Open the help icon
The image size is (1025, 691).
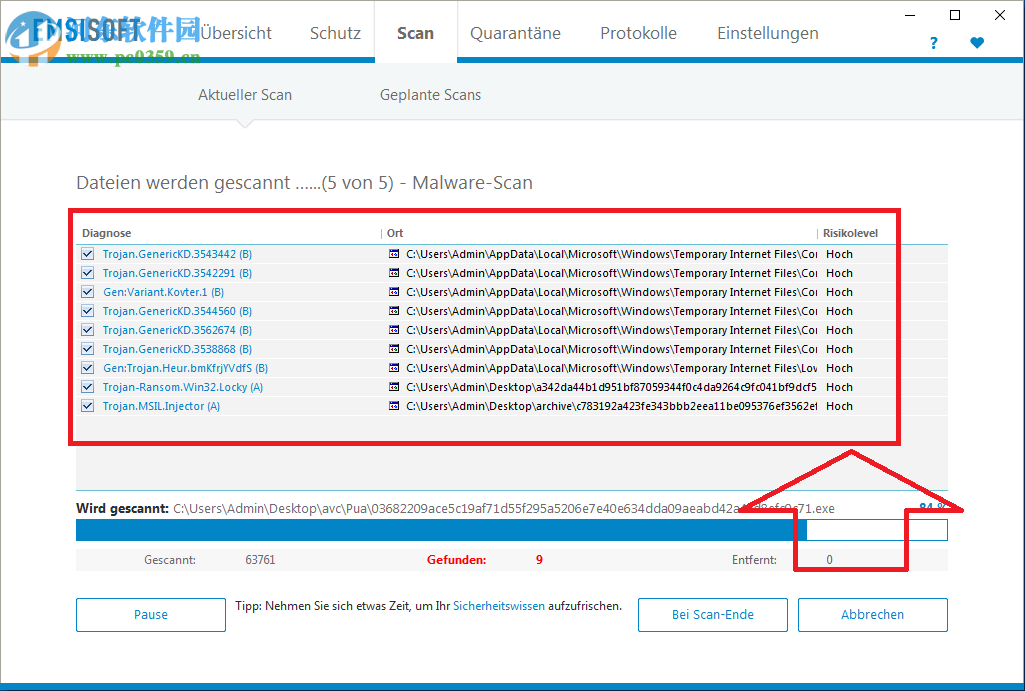933,43
